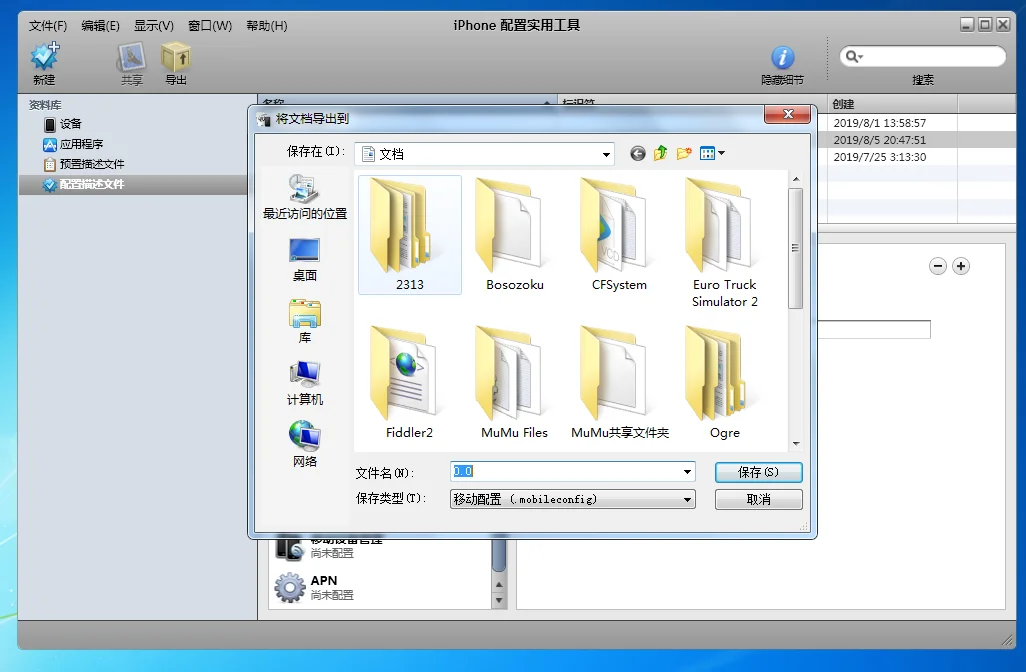
Task: Click the Created (创建) column header
Action: click(892, 104)
